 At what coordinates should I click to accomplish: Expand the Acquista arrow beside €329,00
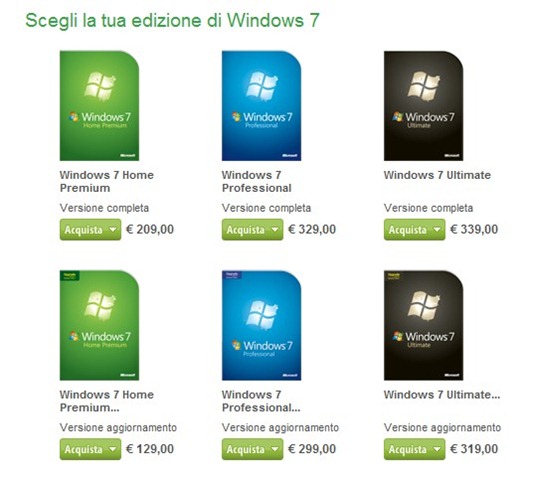(x=275, y=230)
